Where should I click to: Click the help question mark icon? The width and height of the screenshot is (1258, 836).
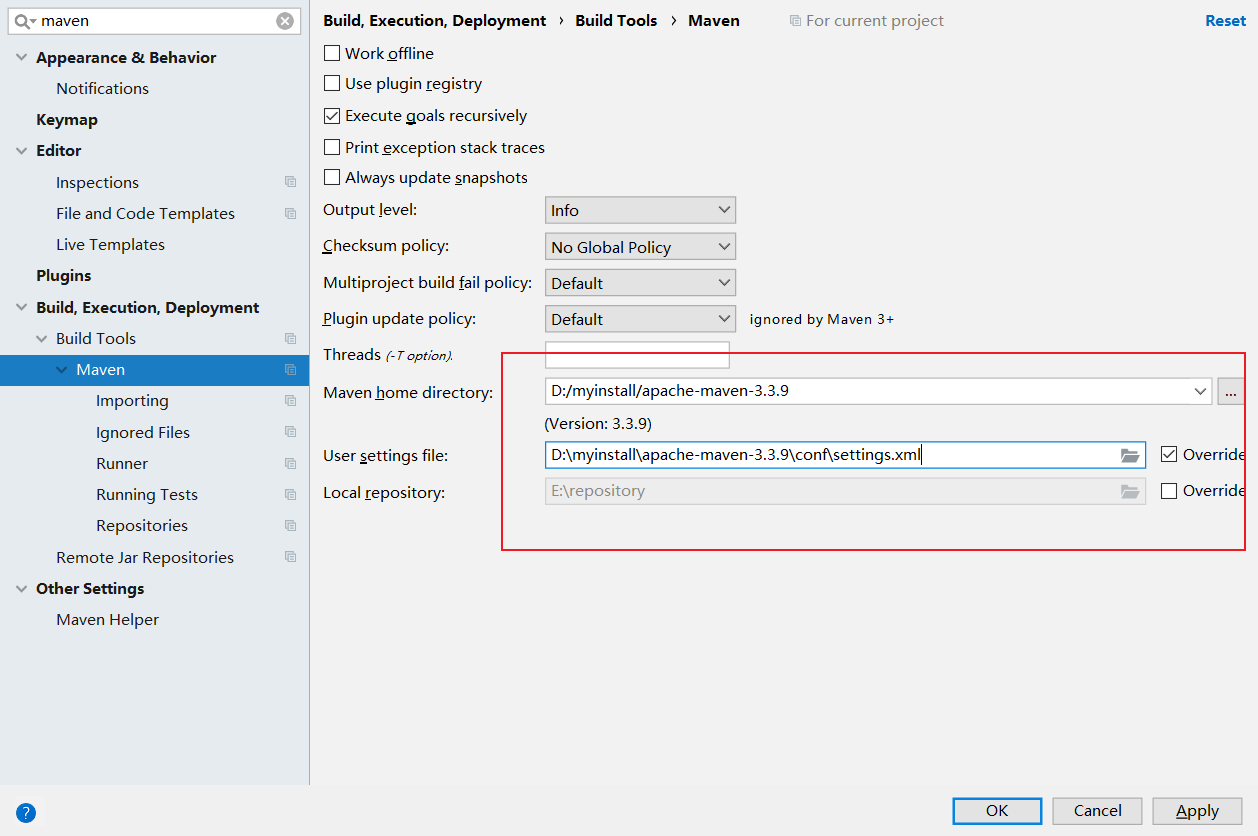tap(26, 813)
